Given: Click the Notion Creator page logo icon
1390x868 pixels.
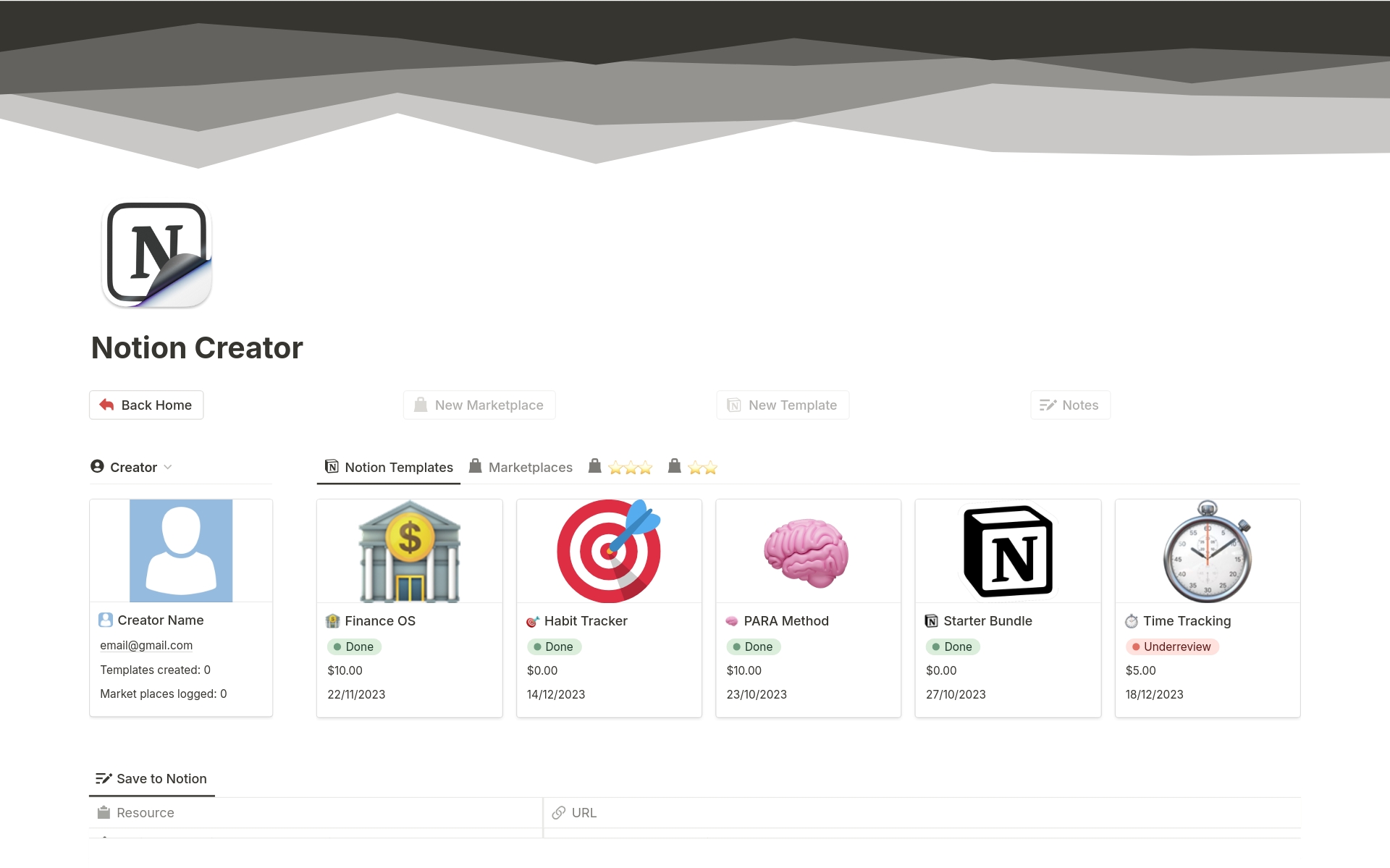Looking at the screenshot, I should tap(157, 255).
